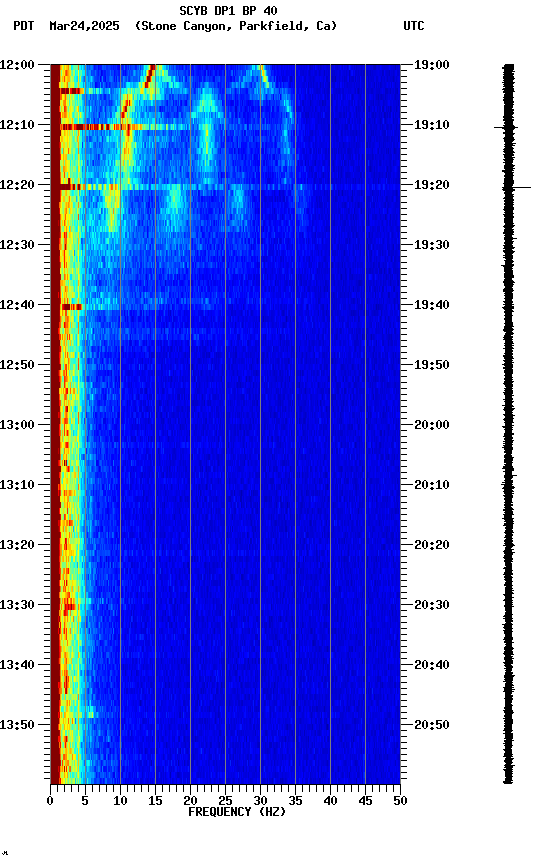Click the '20:50' UTC time label

[x=432, y=725]
